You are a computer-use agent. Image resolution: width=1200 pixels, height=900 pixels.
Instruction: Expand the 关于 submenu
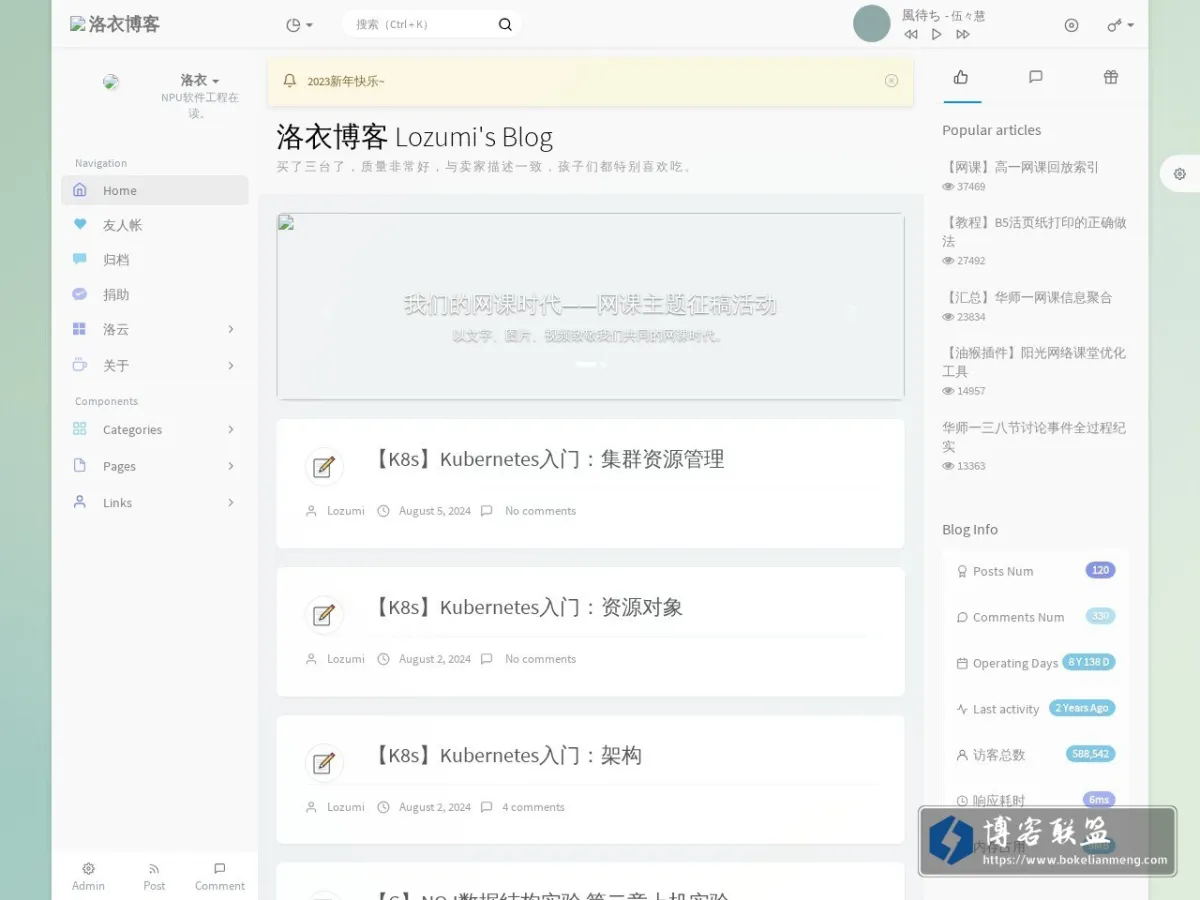155,366
